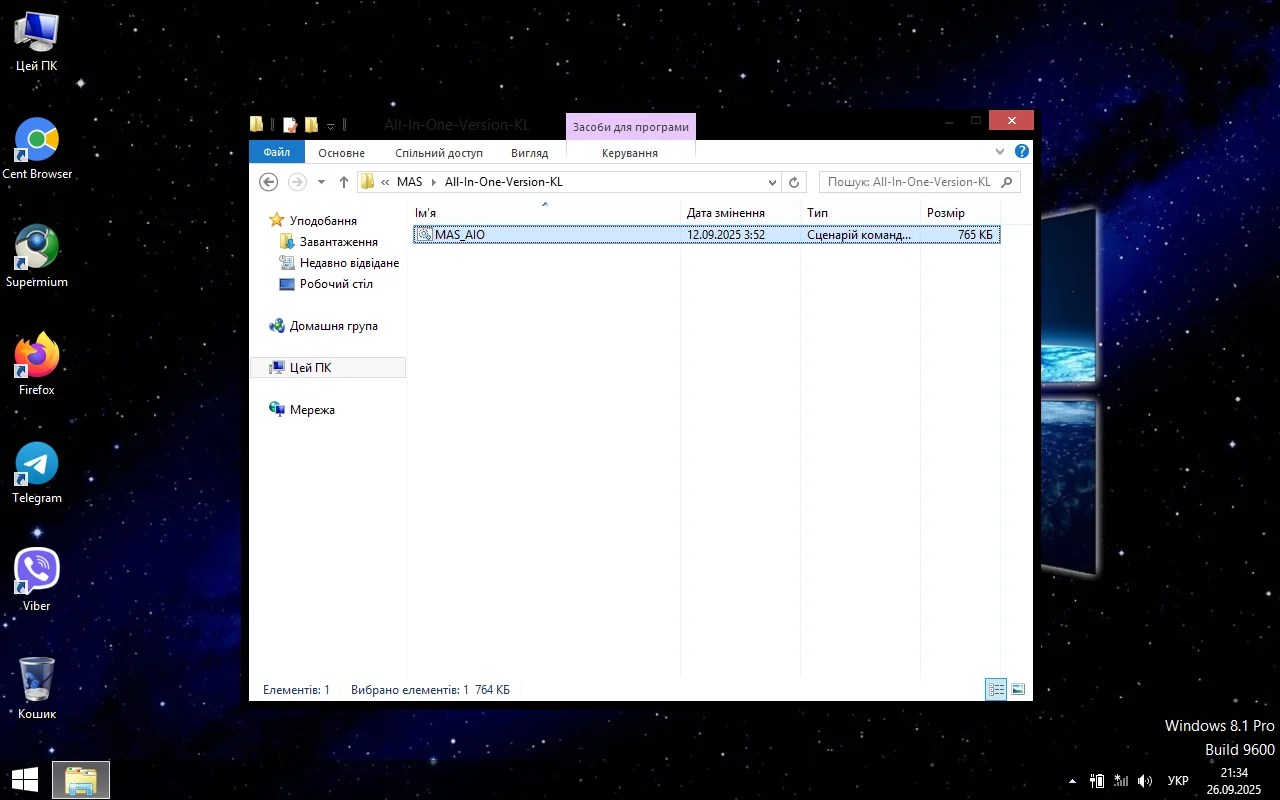
Task: Click the volume speaker tray icon
Action: (1145, 781)
